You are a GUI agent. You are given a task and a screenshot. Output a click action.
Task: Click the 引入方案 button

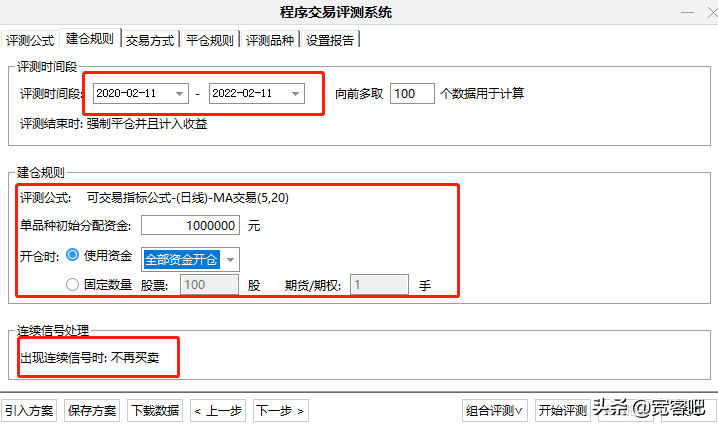[30, 410]
